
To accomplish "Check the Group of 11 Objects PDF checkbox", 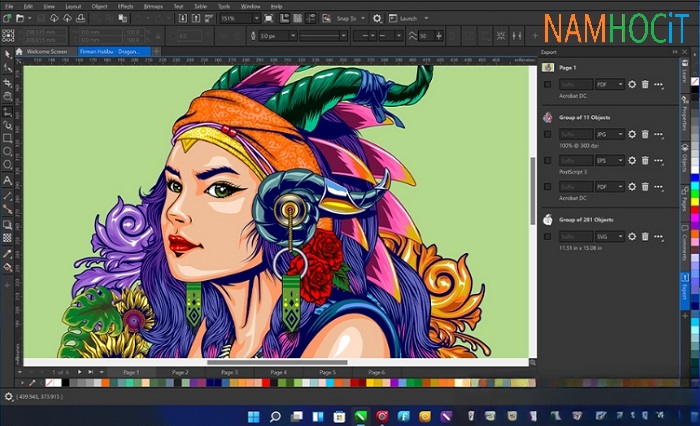I will (547, 187).
